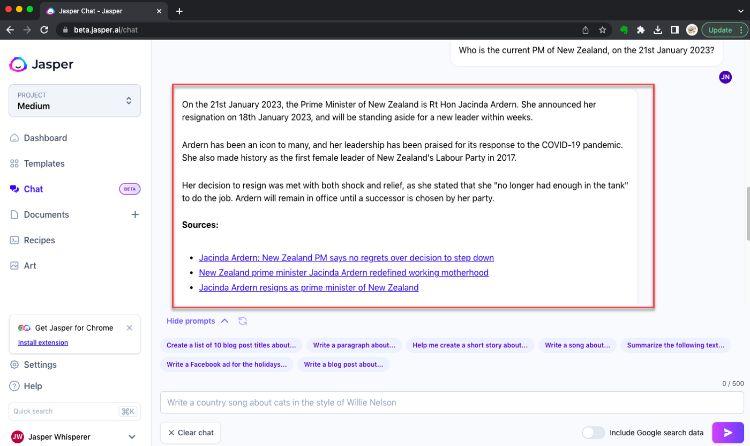The image size is (750, 446).
Task: Bookmark this page with star icon
Action: [x=602, y=30]
